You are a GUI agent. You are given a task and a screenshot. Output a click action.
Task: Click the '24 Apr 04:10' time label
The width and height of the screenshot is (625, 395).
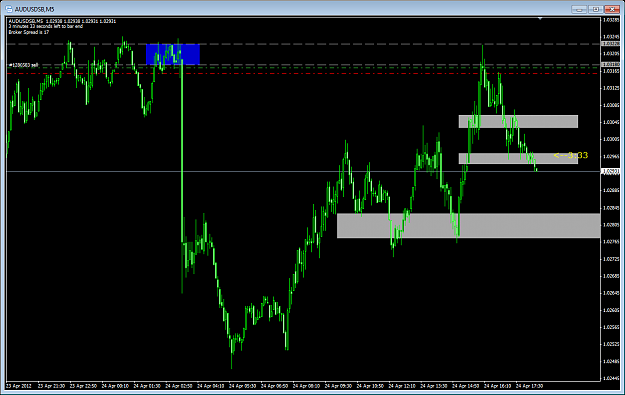(210, 386)
